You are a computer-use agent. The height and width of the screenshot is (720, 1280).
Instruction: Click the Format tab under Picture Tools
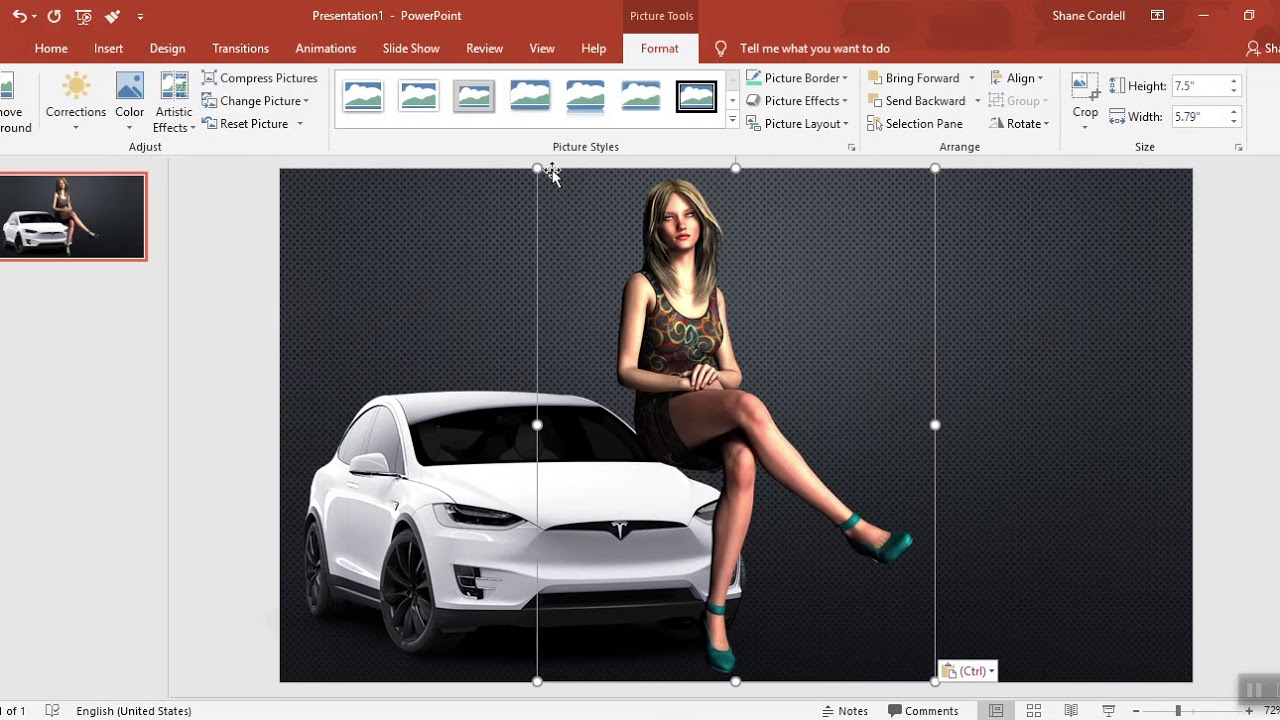[x=659, y=48]
